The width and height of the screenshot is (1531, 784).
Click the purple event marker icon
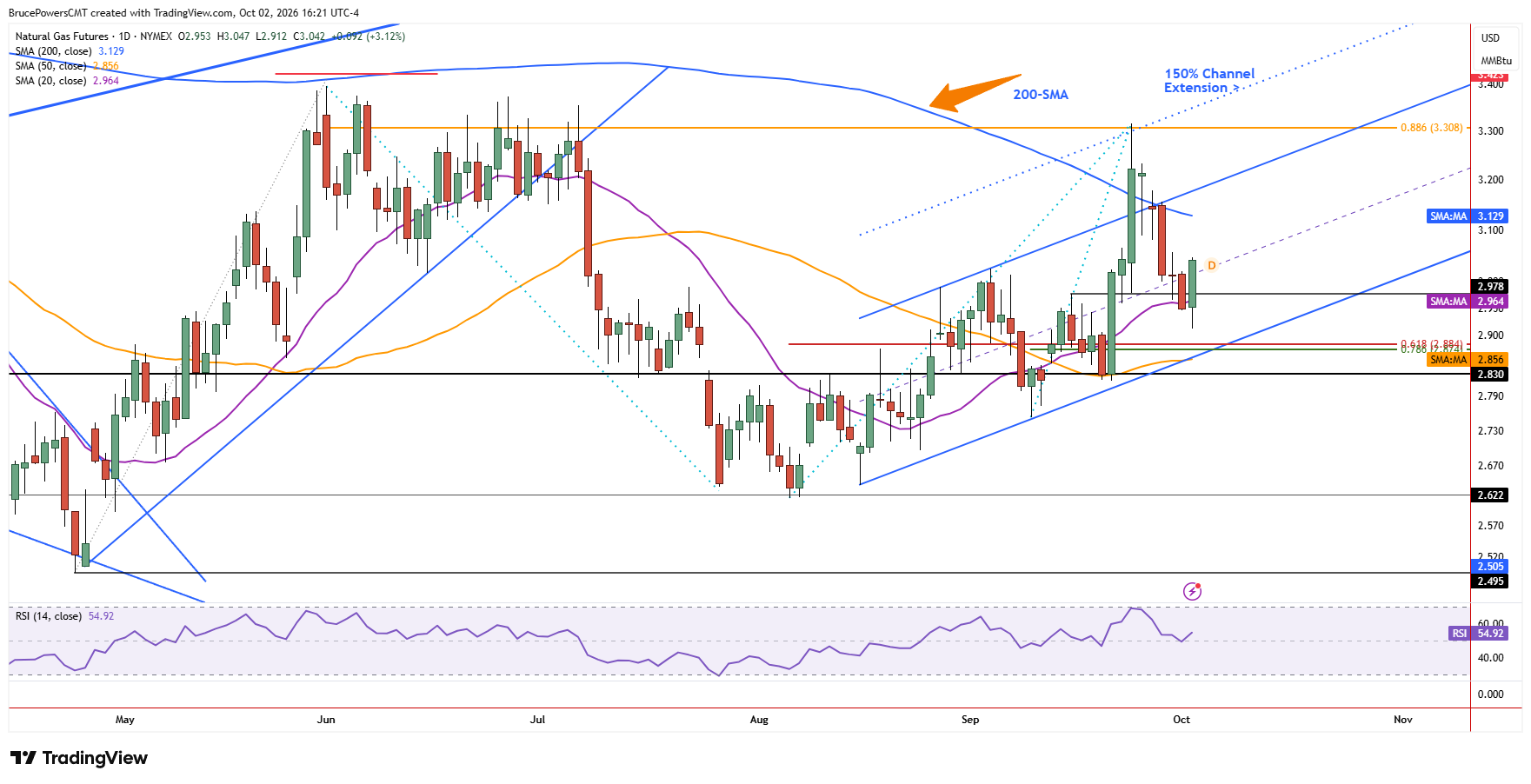[x=1193, y=591]
